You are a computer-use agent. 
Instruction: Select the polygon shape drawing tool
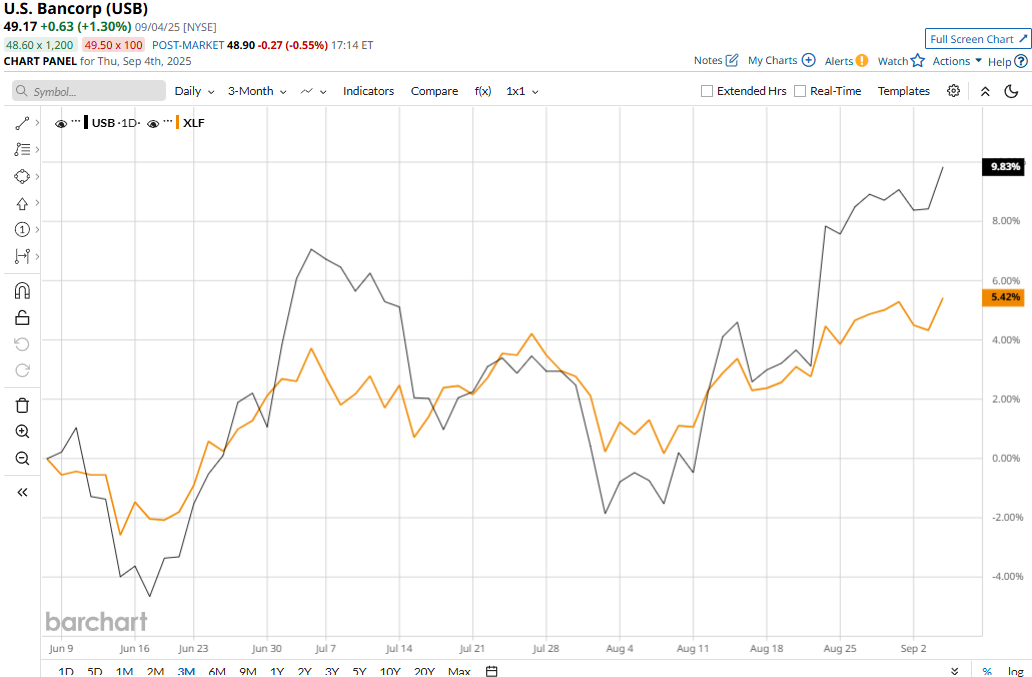pyautogui.click(x=22, y=176)
